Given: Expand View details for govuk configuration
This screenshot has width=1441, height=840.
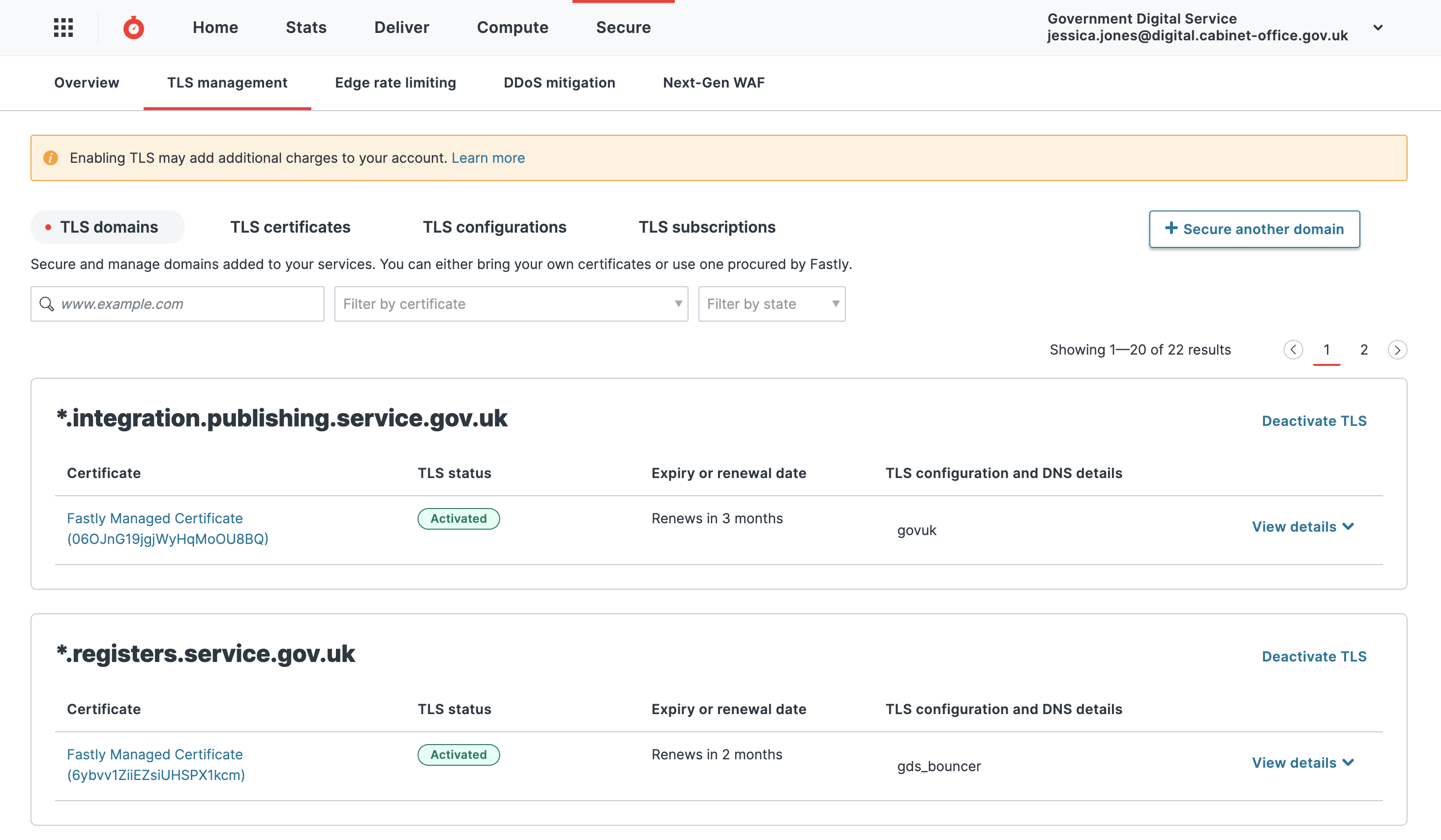Looking at the screenshot, I should pos(1303,527).
